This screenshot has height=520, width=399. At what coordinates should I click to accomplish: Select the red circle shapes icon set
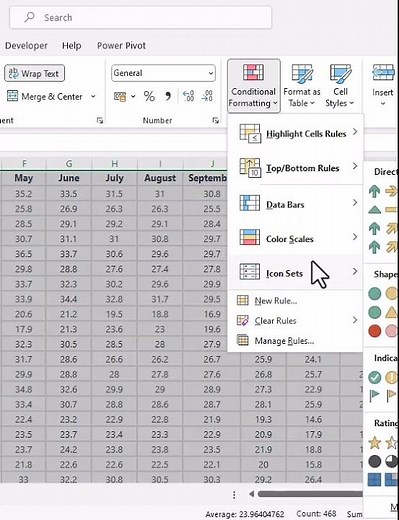click(x=375, y=331)
